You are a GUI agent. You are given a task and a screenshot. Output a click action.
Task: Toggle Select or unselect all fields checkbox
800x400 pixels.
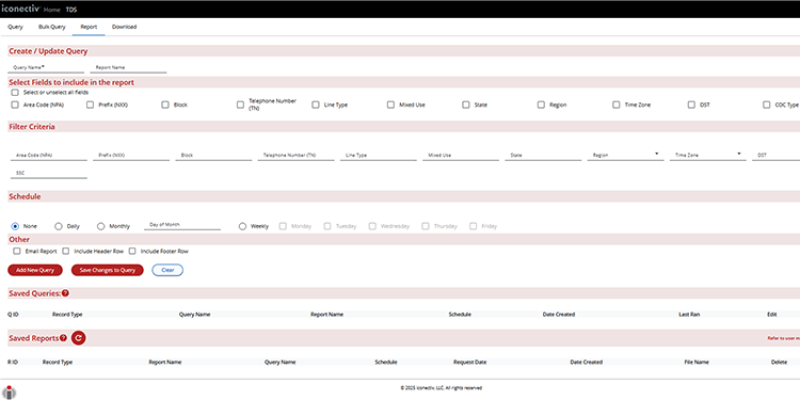[x=15, y=92]
